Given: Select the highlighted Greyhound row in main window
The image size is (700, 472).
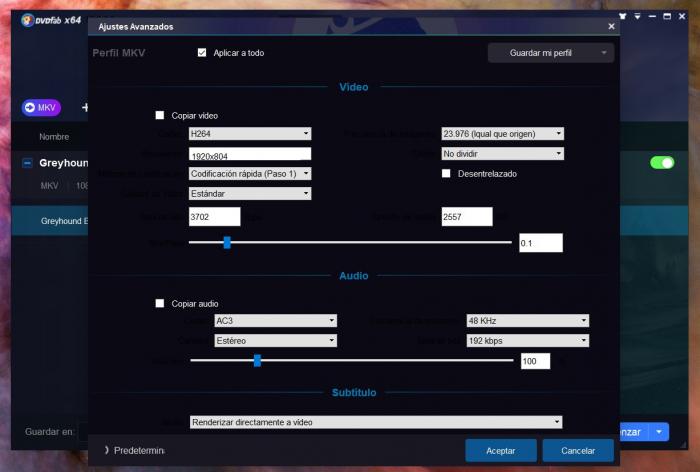Looking at the screenshot, I should tap(50, 221).
